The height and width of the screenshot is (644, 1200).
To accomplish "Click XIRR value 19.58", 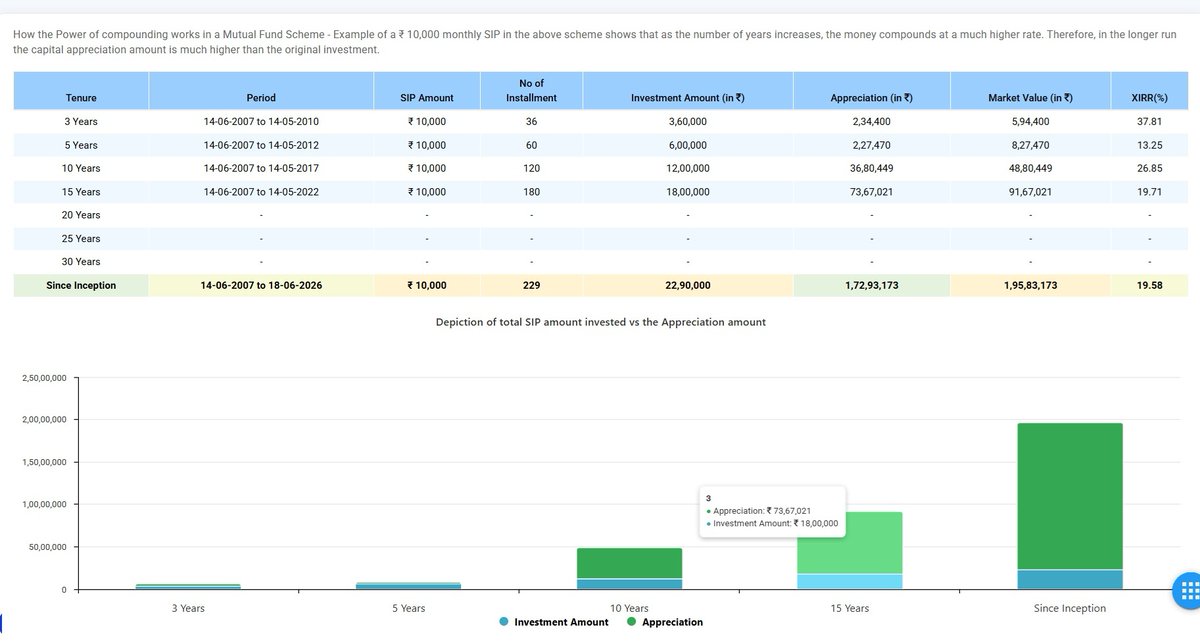I will [x=1149, y=285].
